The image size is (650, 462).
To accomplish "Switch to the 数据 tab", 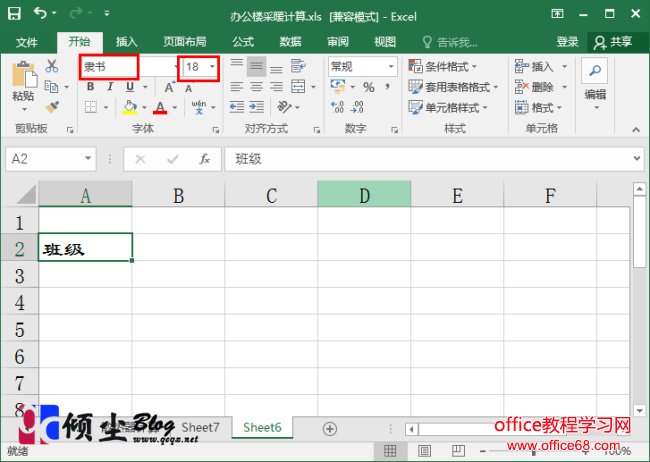I will [x=290, y=42].
